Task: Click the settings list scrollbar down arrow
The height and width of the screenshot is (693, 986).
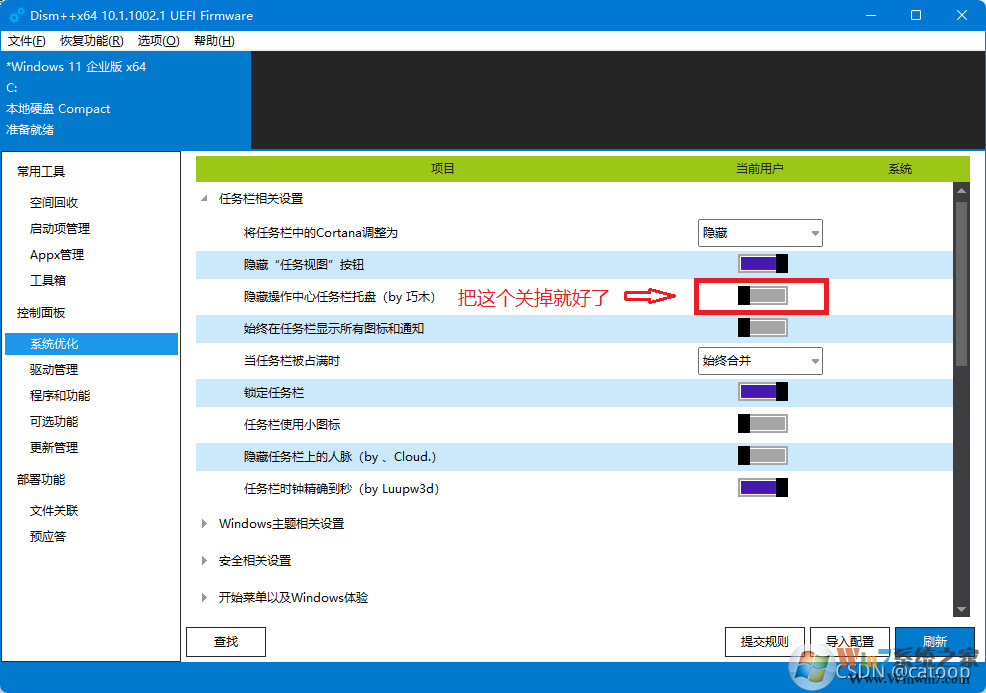Action: coord(961,609)
